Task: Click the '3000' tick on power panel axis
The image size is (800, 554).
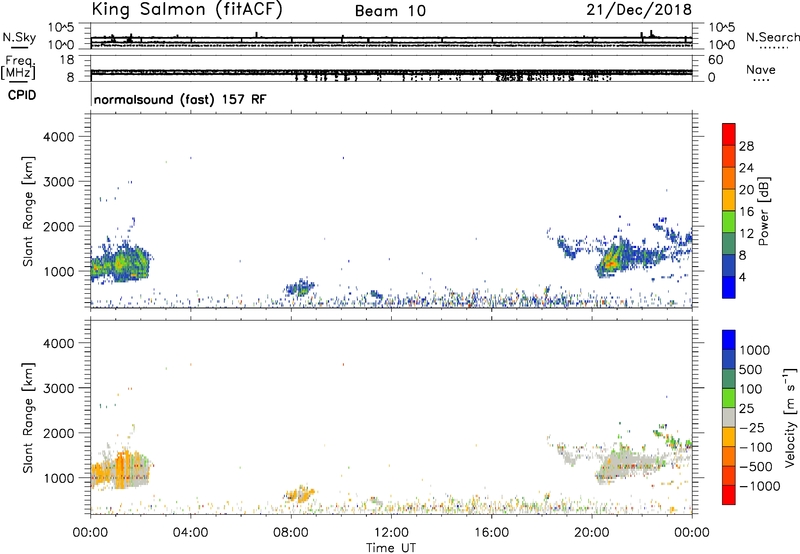Action: pos(59,182)
